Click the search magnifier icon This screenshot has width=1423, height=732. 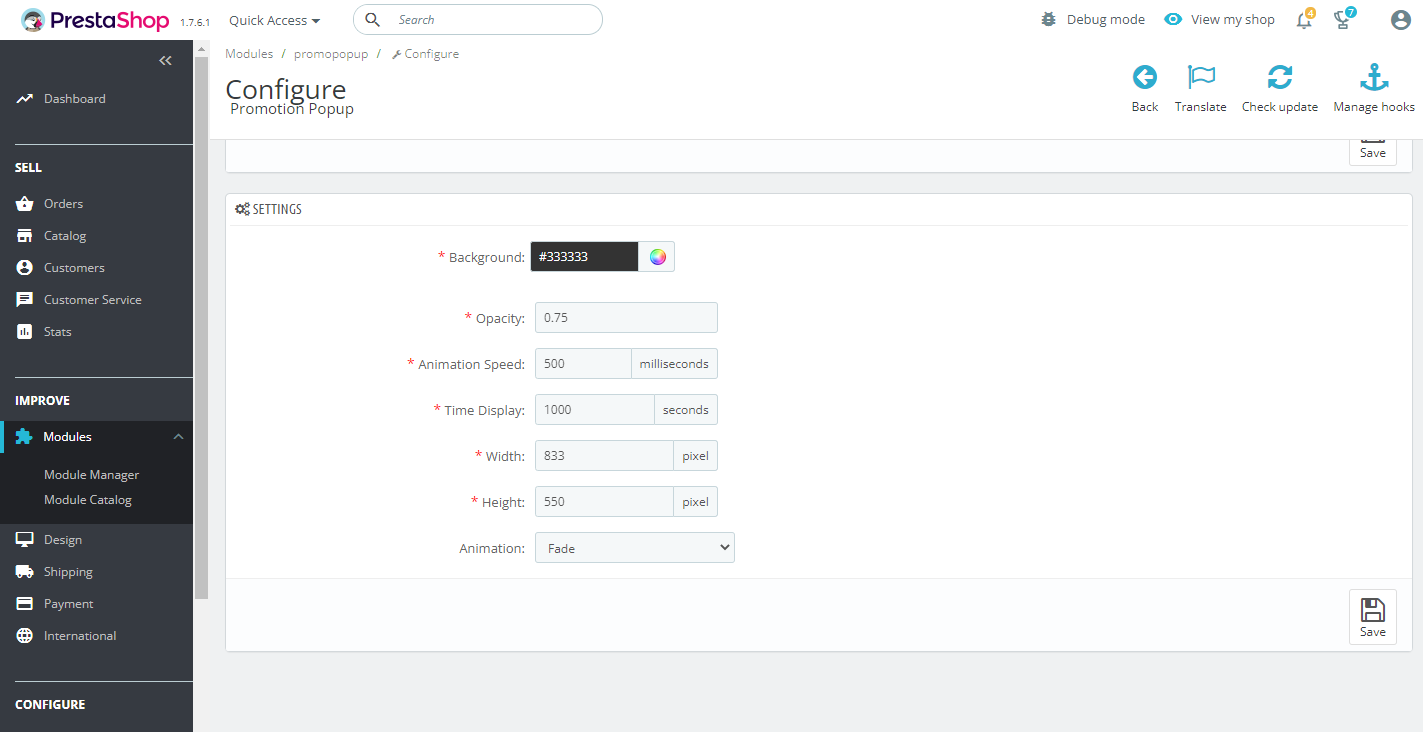pyautogui.click(x=373, y=20)
